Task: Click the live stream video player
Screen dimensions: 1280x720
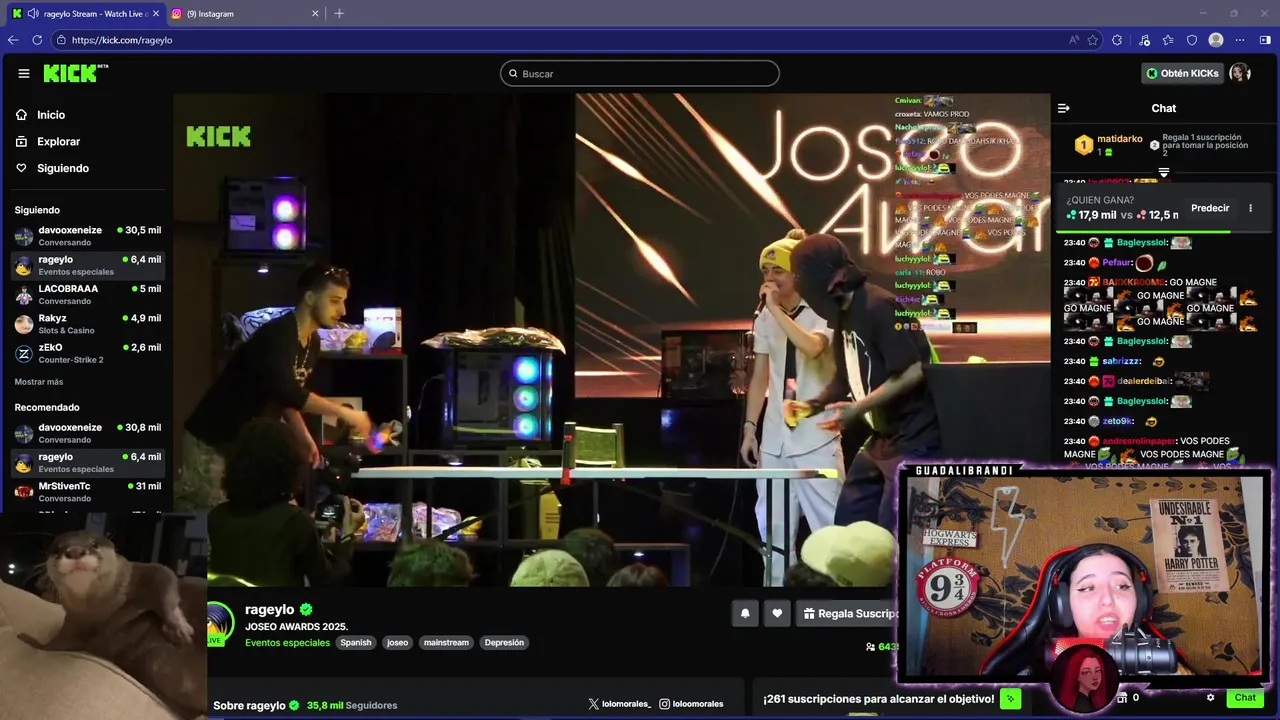Action: click(x=612, y=340)
